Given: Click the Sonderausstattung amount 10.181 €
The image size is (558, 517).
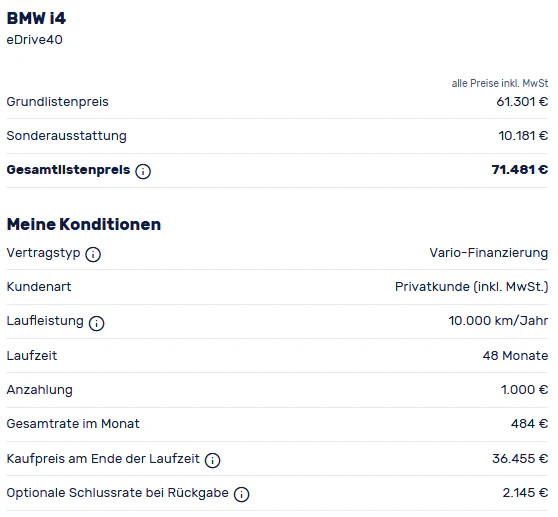Looking at the screenshot, I should [x=523, y=136].
